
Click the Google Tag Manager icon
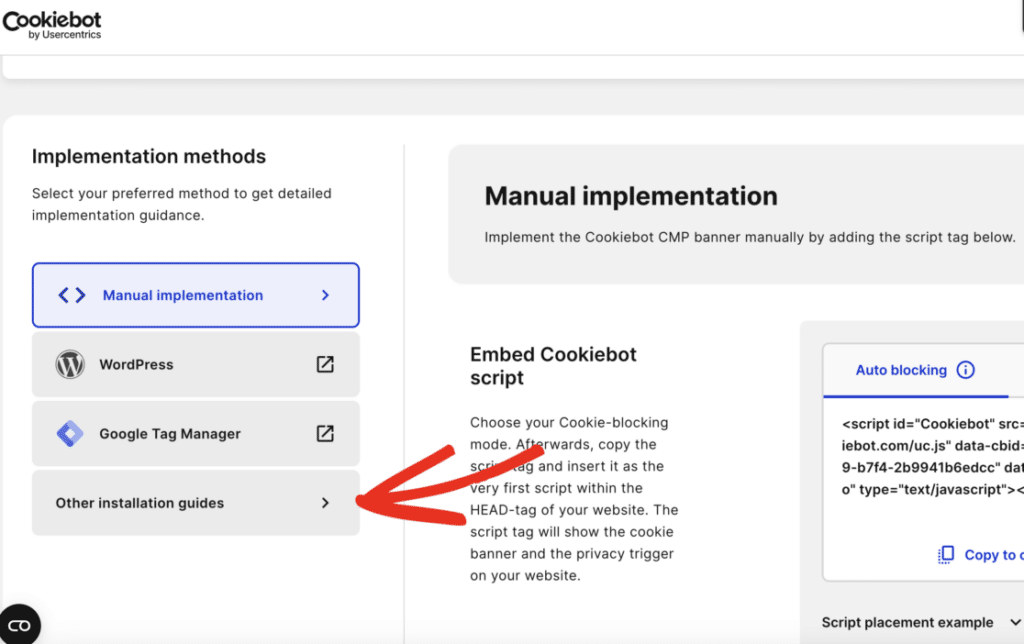[69, 433]
